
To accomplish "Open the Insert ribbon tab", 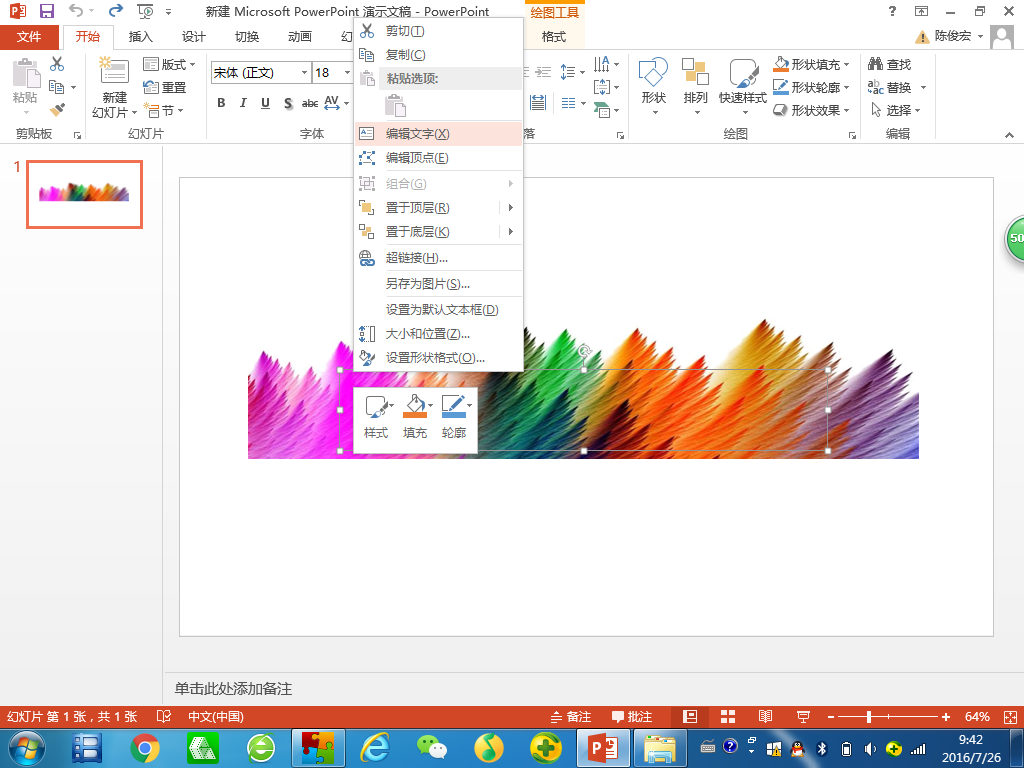I will (140, 37).
